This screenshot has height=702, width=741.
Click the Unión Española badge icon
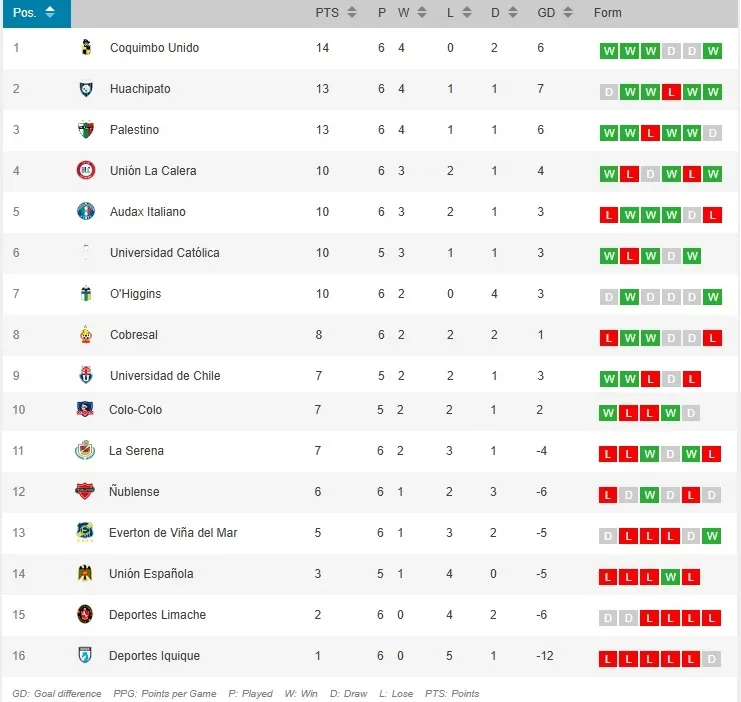[x=85, y=573]
